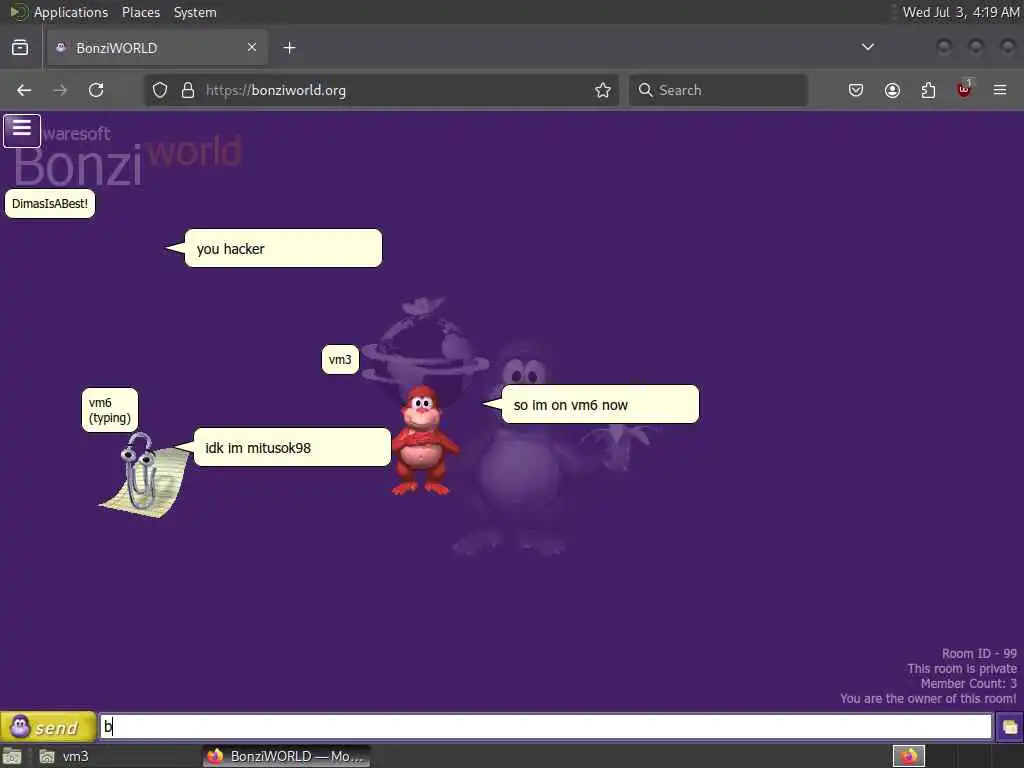Go forward to next page

[x=60, y=90]
